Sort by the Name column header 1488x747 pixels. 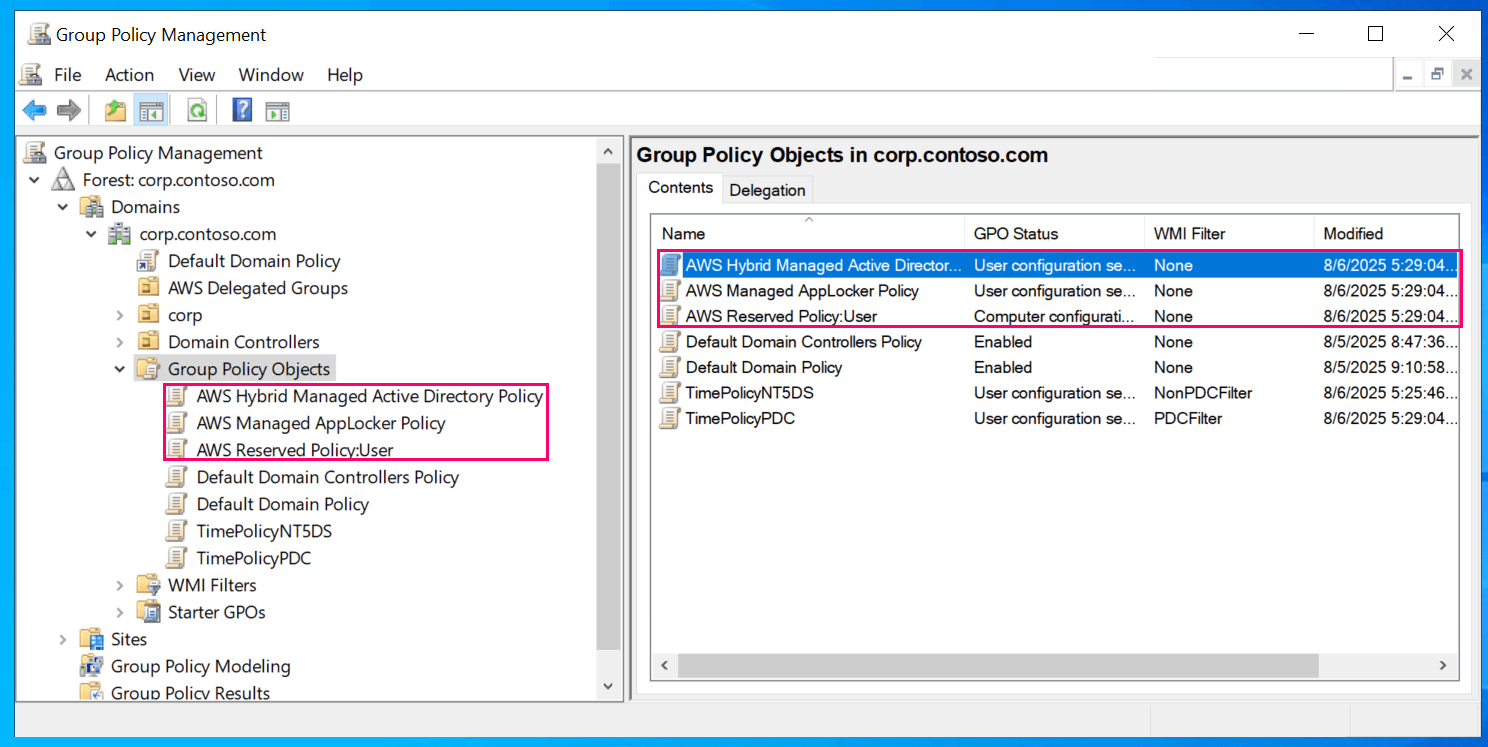[808, 233]
